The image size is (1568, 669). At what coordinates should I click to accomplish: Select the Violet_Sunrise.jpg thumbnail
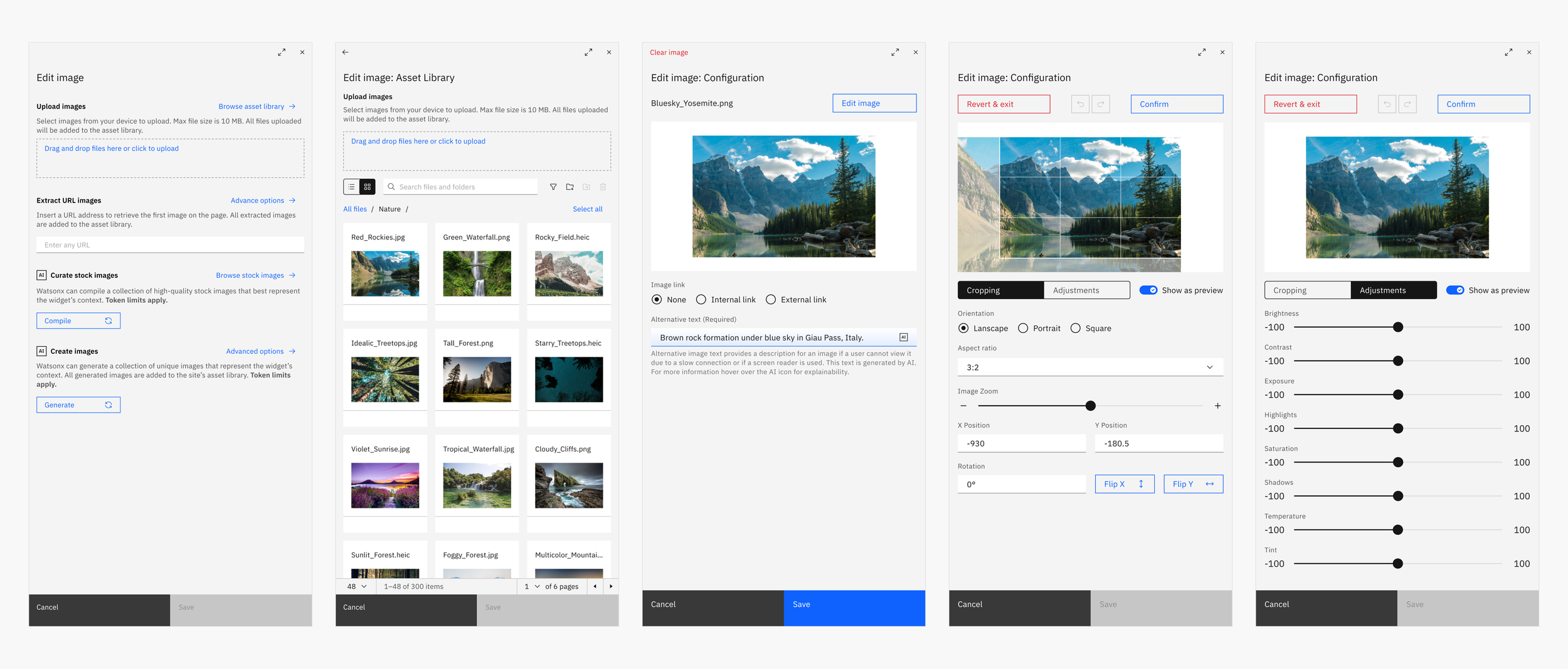[385, 485]
